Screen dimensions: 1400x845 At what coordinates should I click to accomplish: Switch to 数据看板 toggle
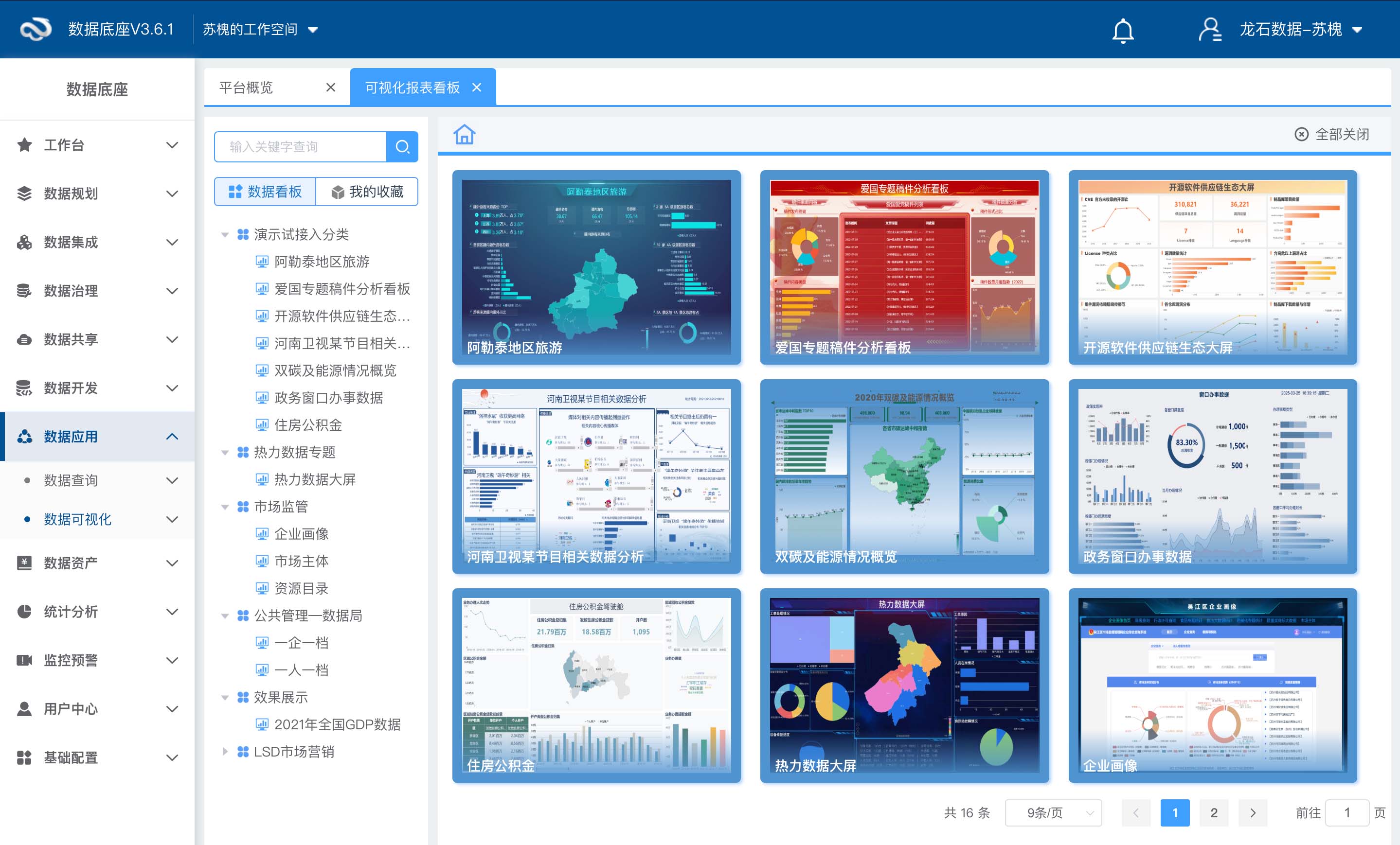[x=265, y=192]
